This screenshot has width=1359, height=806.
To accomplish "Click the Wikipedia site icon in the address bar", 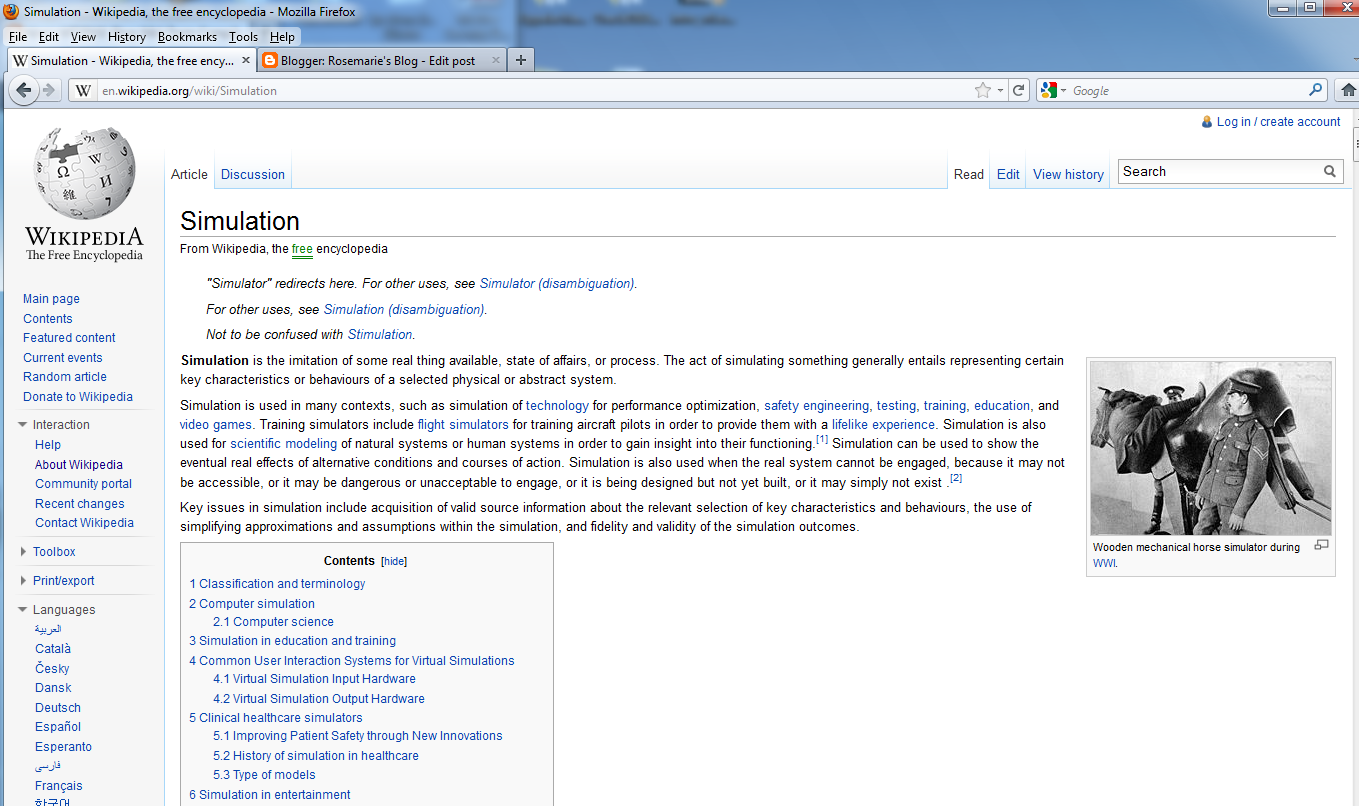I will click(x=84, y=90).
